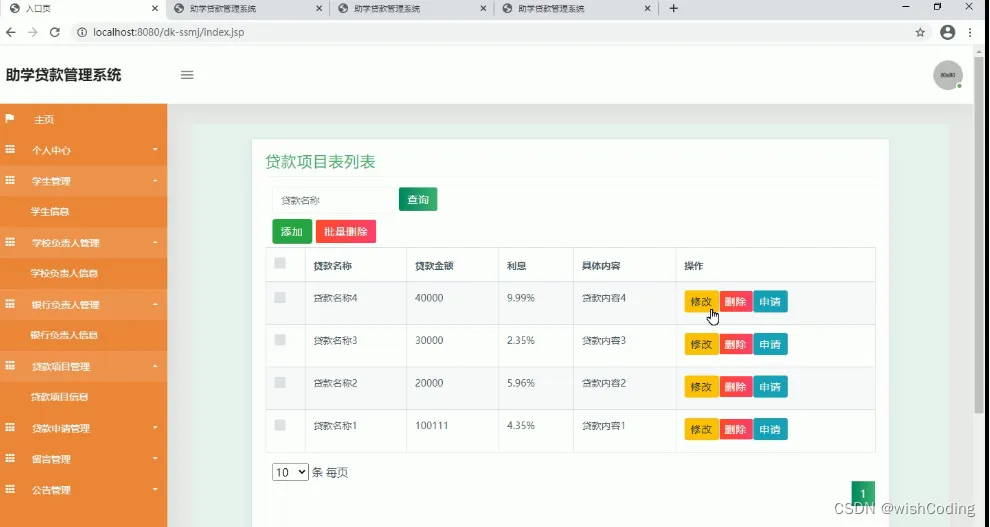
Task: Open the user avatar in header
Action: [x=948, y=75]
